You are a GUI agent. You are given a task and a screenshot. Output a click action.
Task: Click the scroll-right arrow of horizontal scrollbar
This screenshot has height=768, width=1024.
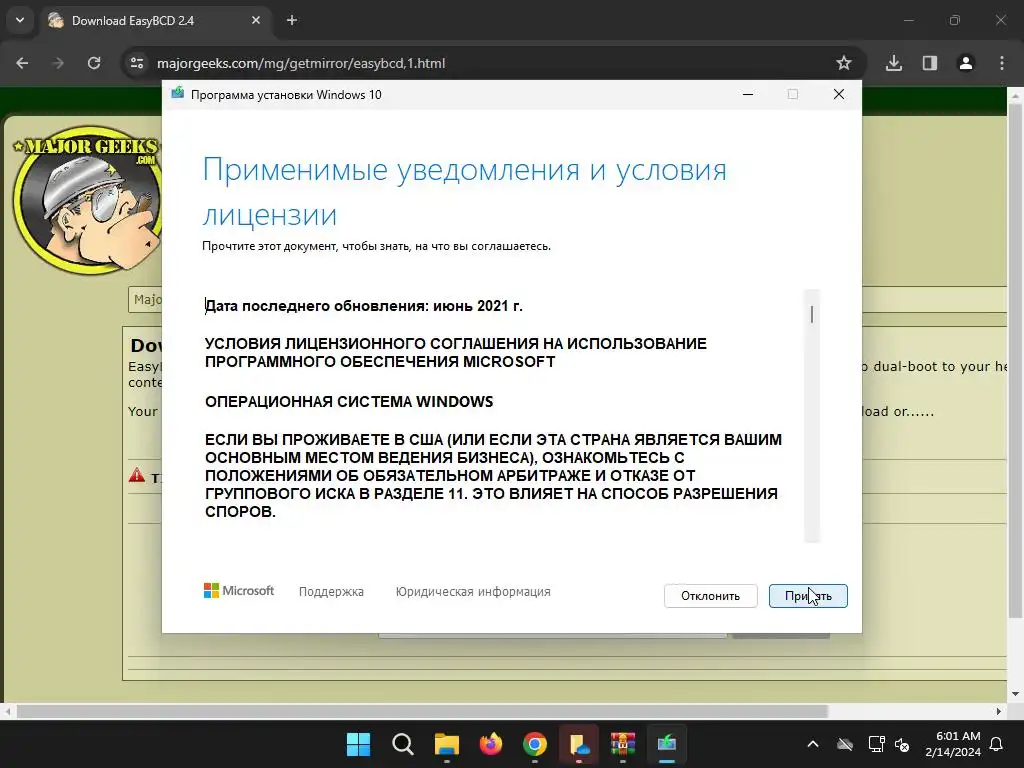click(x=999, y=711)
